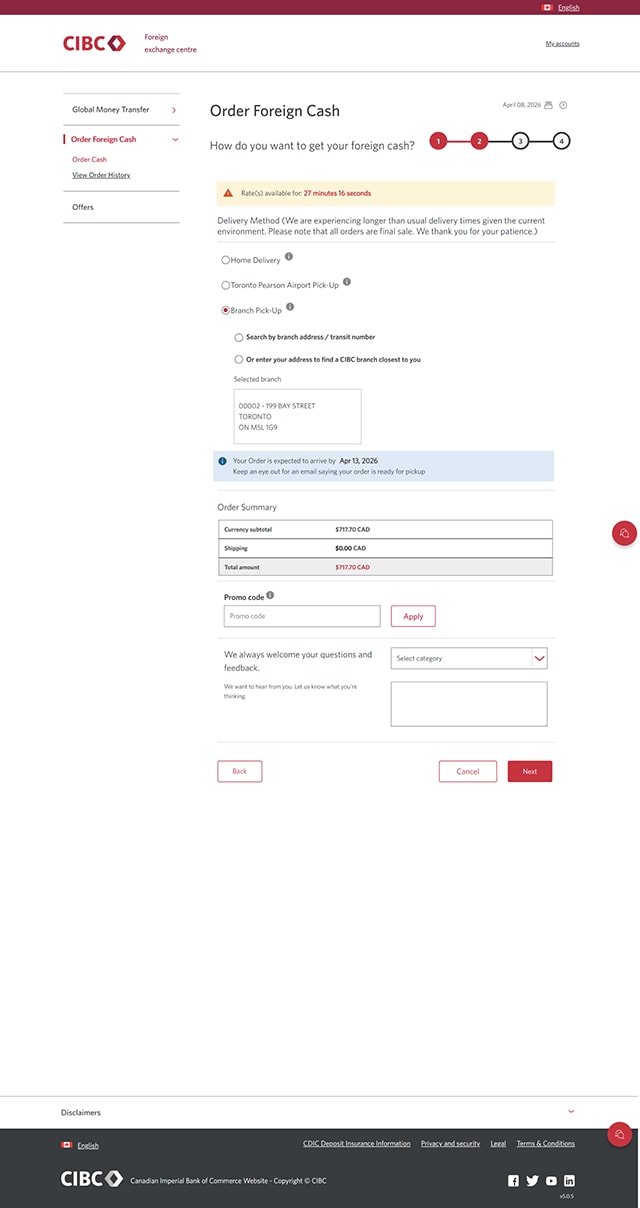This screenshot has width=640, height=1208.
Task: Open the calendar icon beside April 08, 2026
Action: pos(548,105)
